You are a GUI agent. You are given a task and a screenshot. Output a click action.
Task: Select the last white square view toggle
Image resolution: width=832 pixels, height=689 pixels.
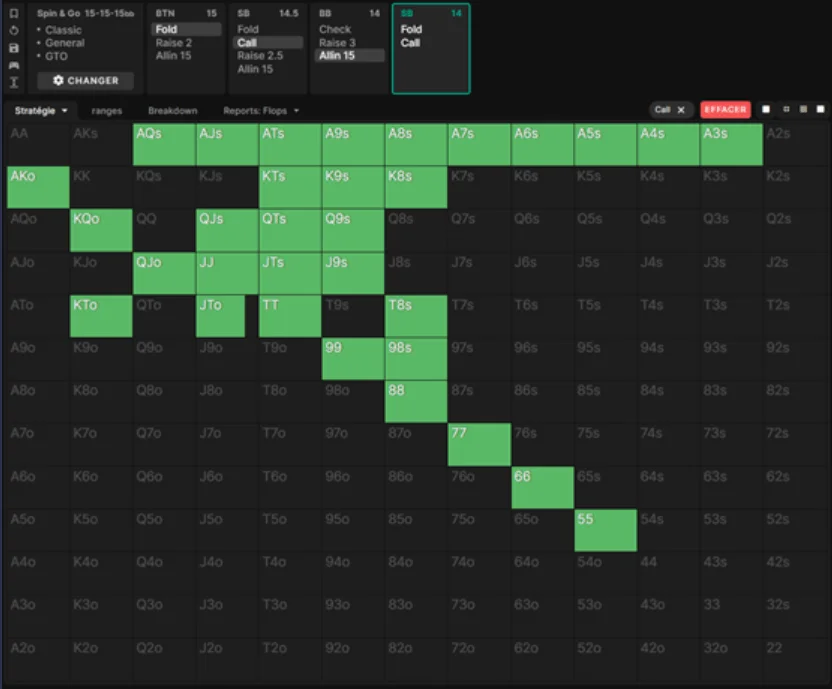click(x=820, y=110)
